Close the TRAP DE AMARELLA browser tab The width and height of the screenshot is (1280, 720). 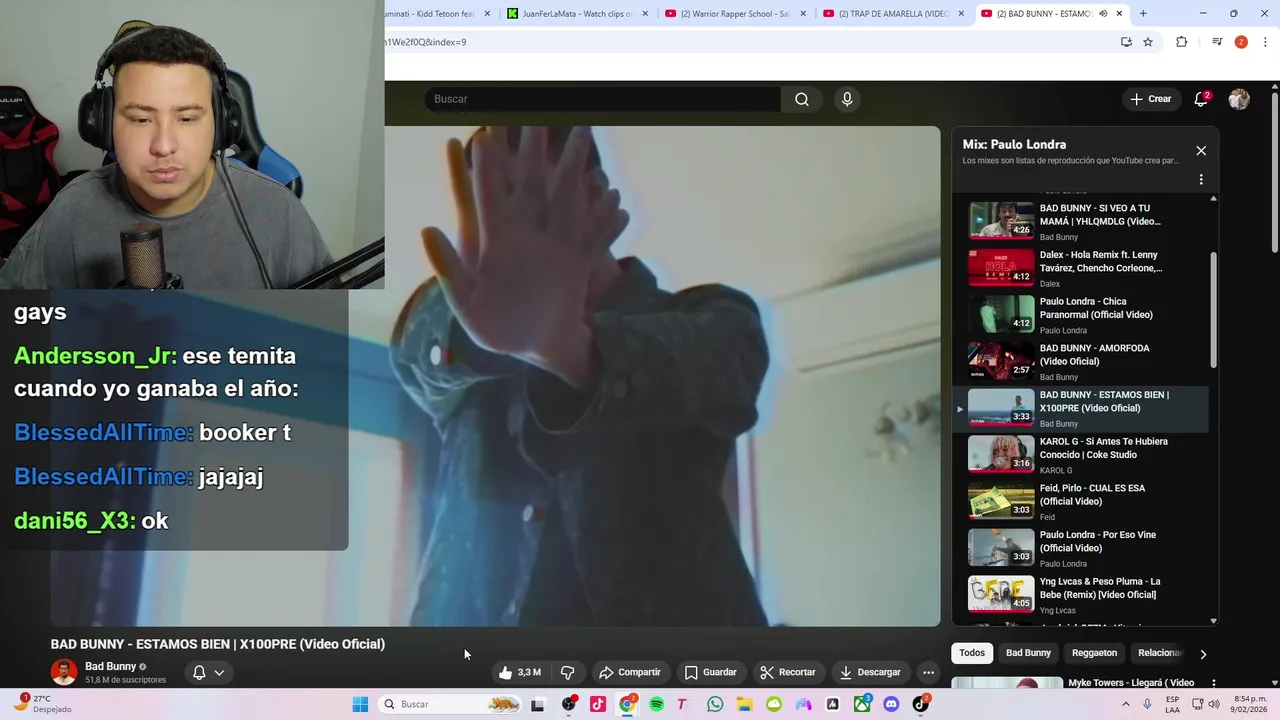point(961,14)
